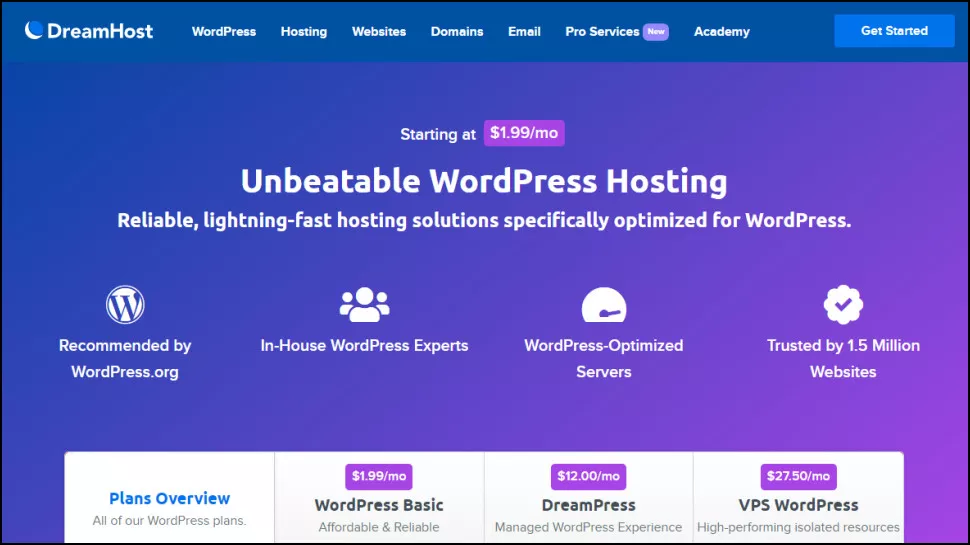Click 'All of our WordPress plans.' text

point(170,521)
